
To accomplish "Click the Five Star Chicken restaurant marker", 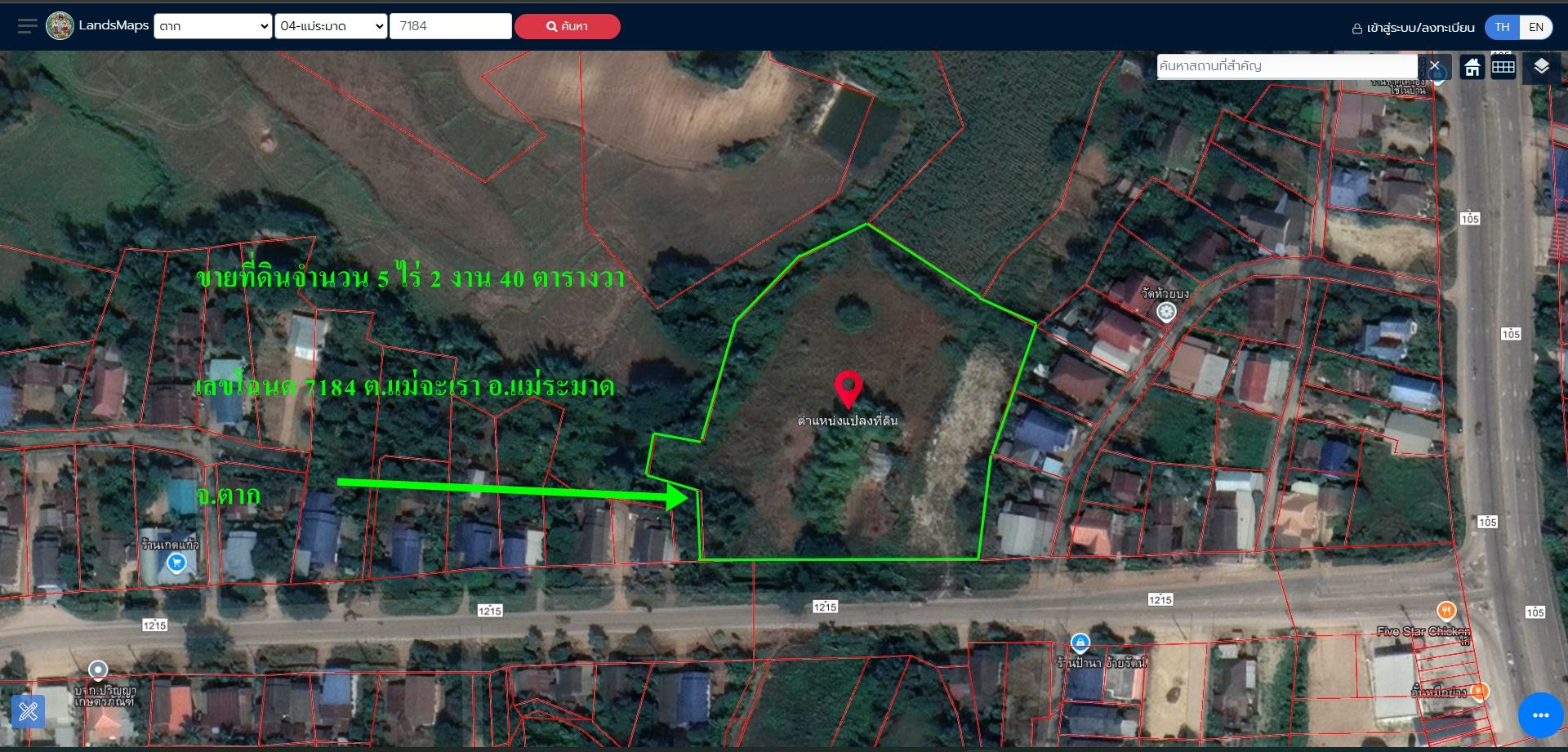I will (1445, 611).
